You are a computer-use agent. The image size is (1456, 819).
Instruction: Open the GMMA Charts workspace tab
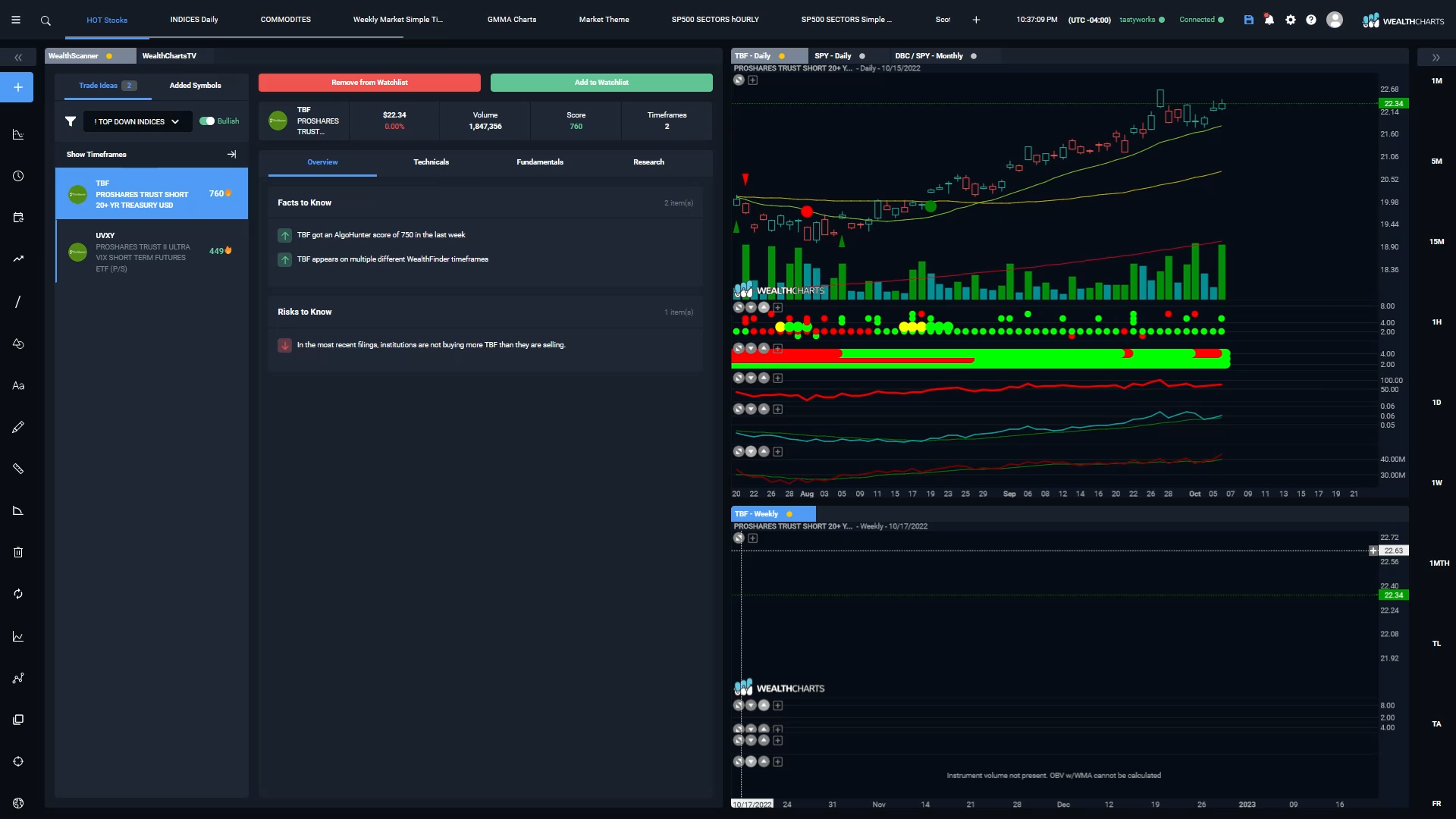[x=512, y=20]
